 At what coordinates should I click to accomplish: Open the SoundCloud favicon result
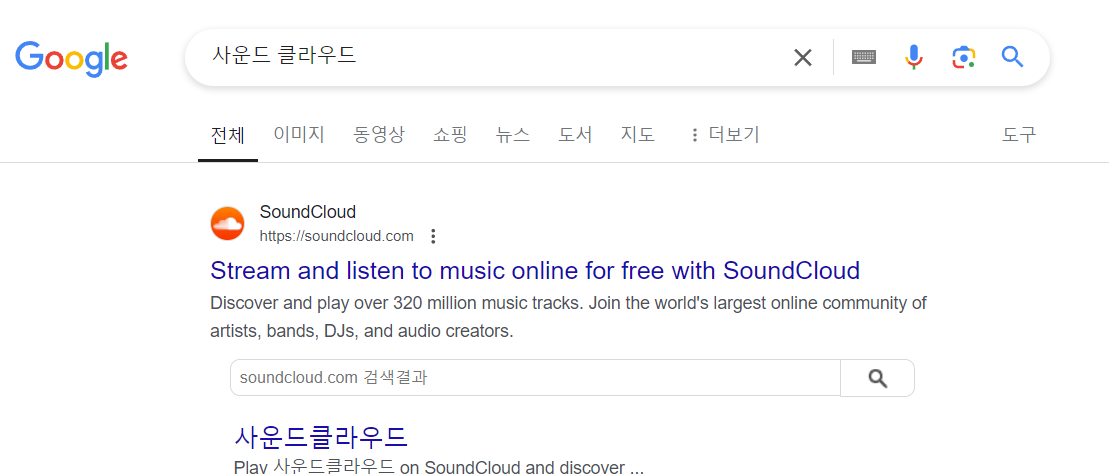point(228,224)
